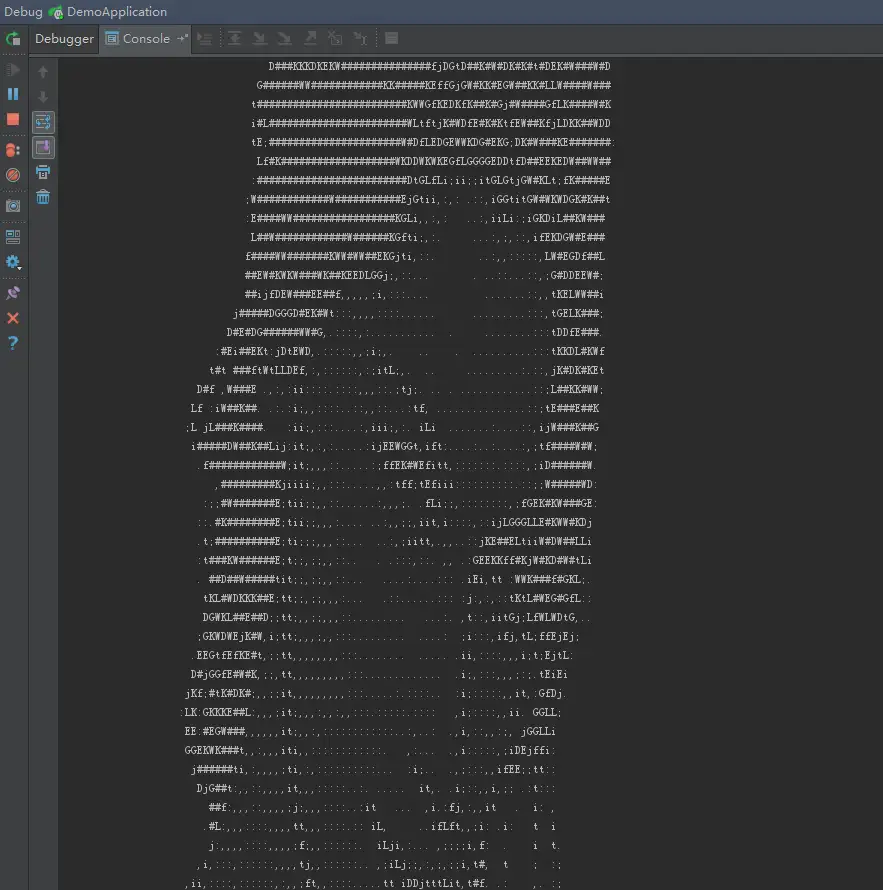883x890 pixels.
Task: Rerun DemoApplication with the rerun icon
Action: click(x=13, y=39)
